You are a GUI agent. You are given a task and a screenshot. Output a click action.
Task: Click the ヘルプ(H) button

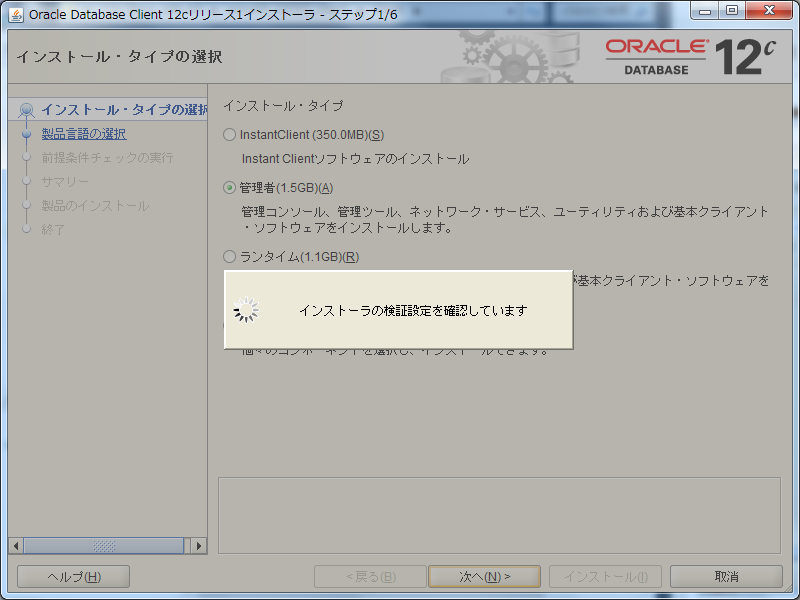(73, 577)
